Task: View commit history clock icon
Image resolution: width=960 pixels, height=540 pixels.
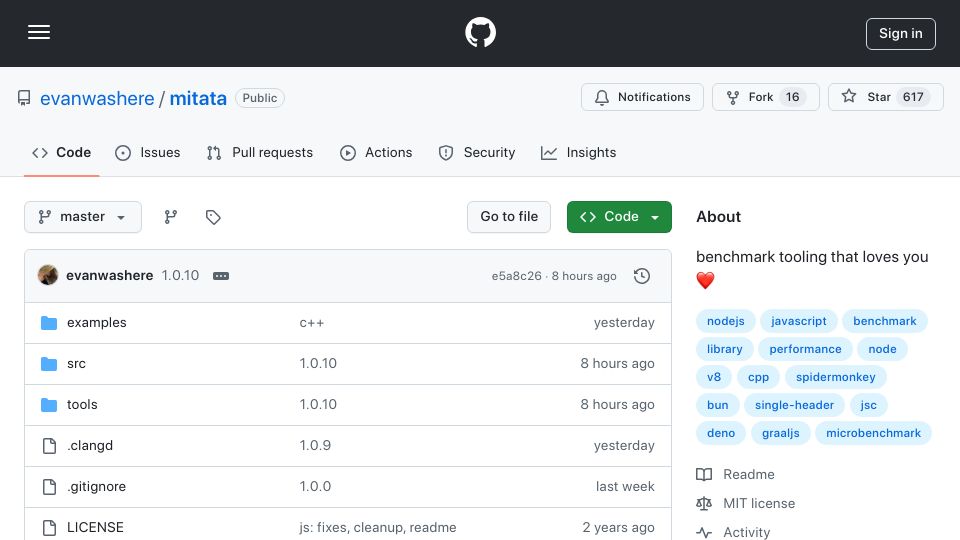Action: (642, 276)
